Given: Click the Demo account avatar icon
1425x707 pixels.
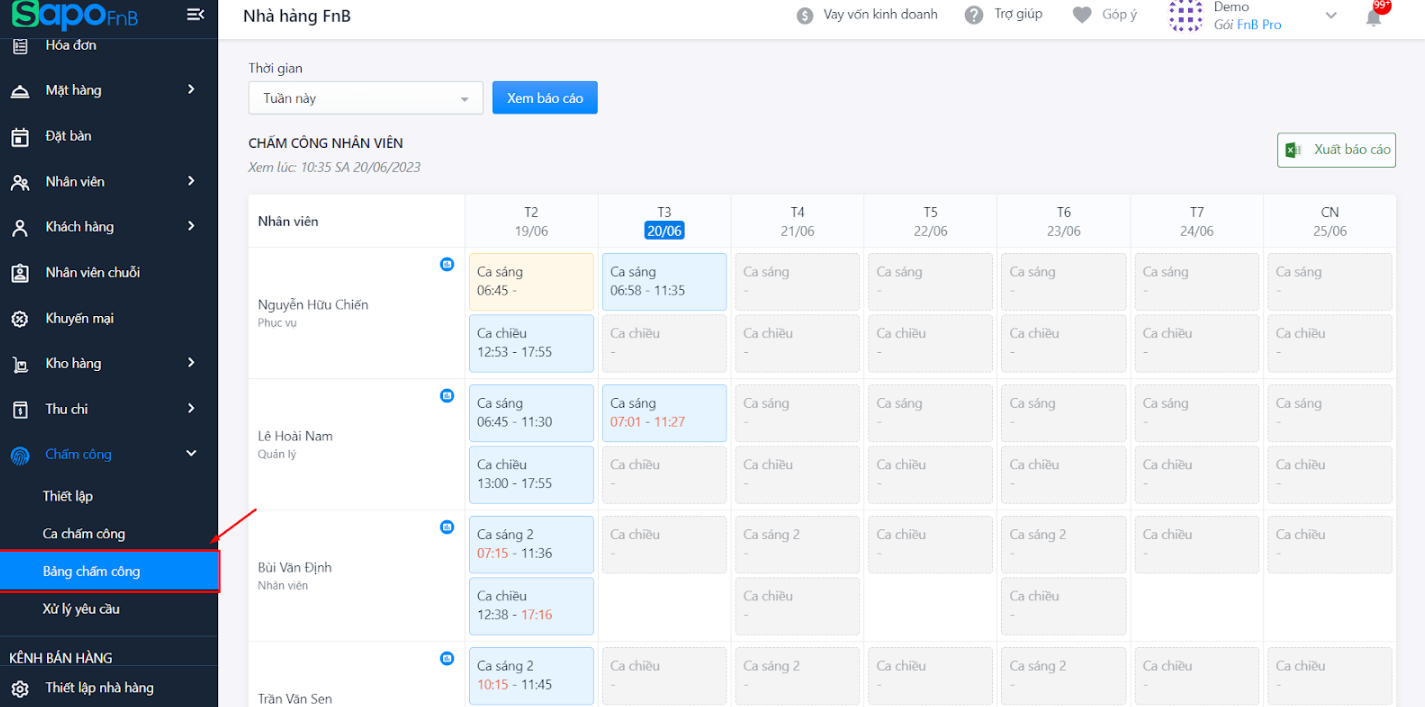Looking at the screenshot, I should 1186,15.
